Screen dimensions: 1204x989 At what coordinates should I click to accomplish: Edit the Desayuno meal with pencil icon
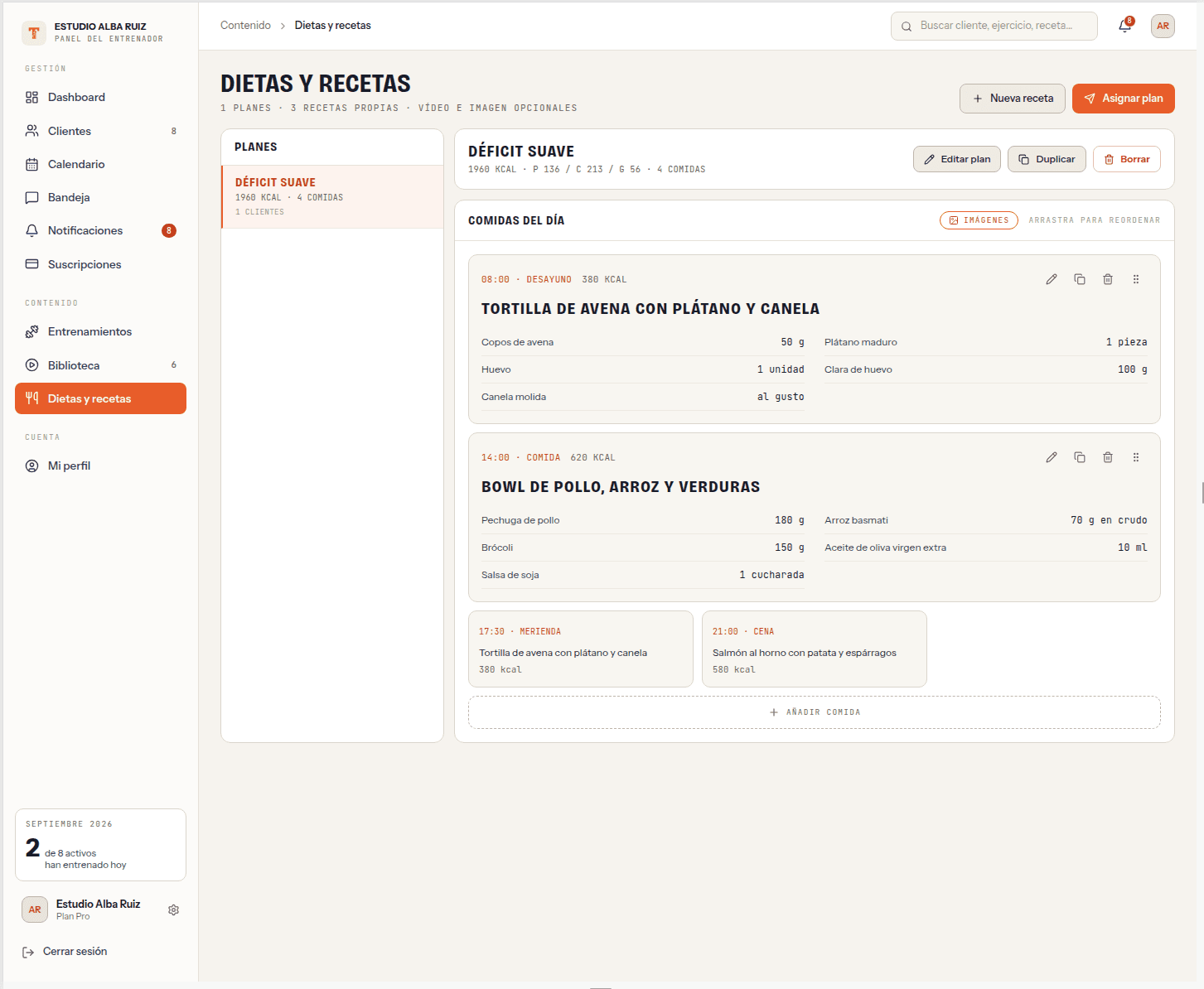tap(1052, 279)
